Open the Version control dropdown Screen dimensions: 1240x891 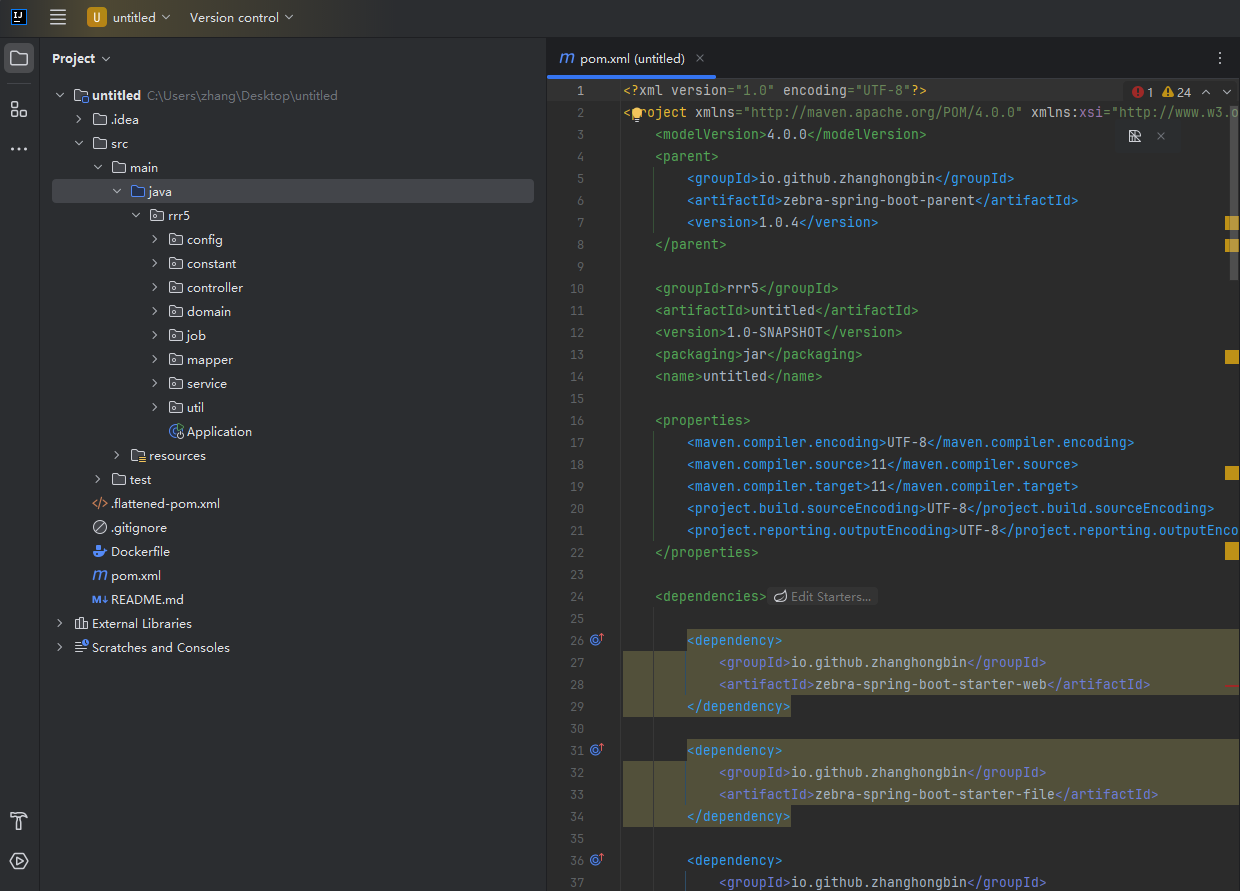pyautogui.click(x=241, y=17)
